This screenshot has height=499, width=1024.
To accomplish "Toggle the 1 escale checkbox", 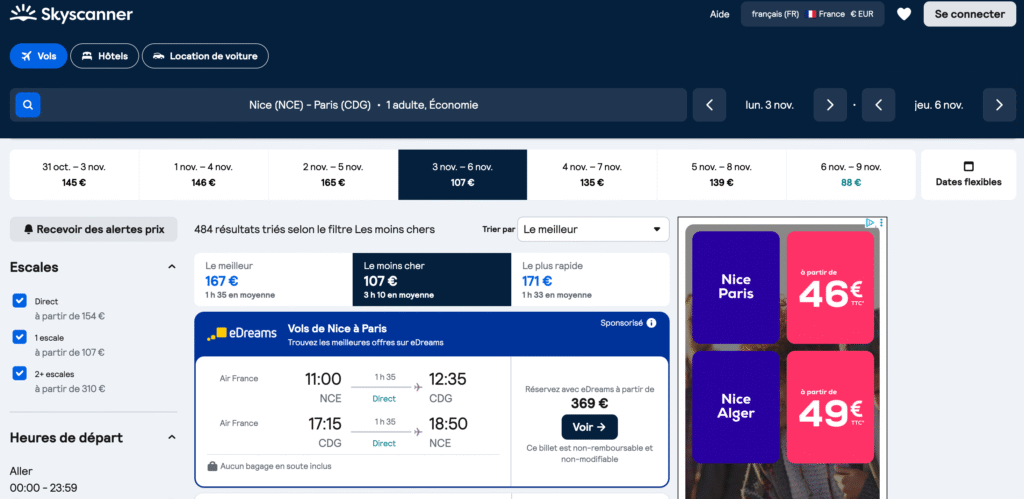I will click(x=20, y=338).
